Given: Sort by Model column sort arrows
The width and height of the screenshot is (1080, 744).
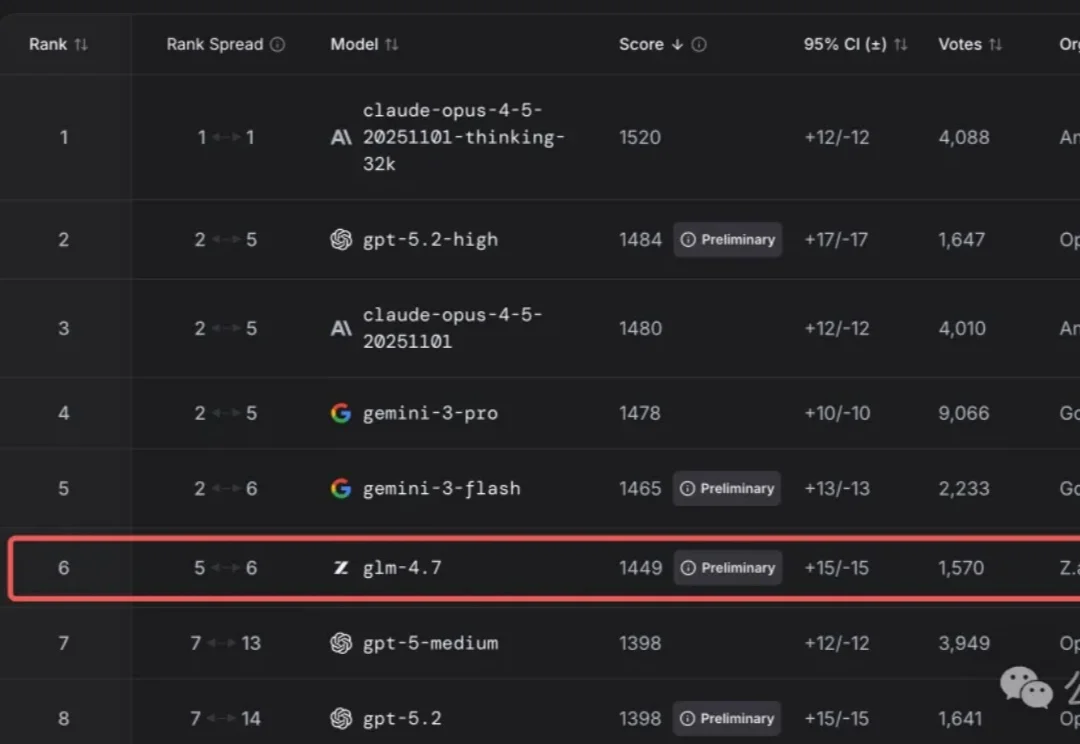Looking at the screenshot, I should tap(392, 44).
